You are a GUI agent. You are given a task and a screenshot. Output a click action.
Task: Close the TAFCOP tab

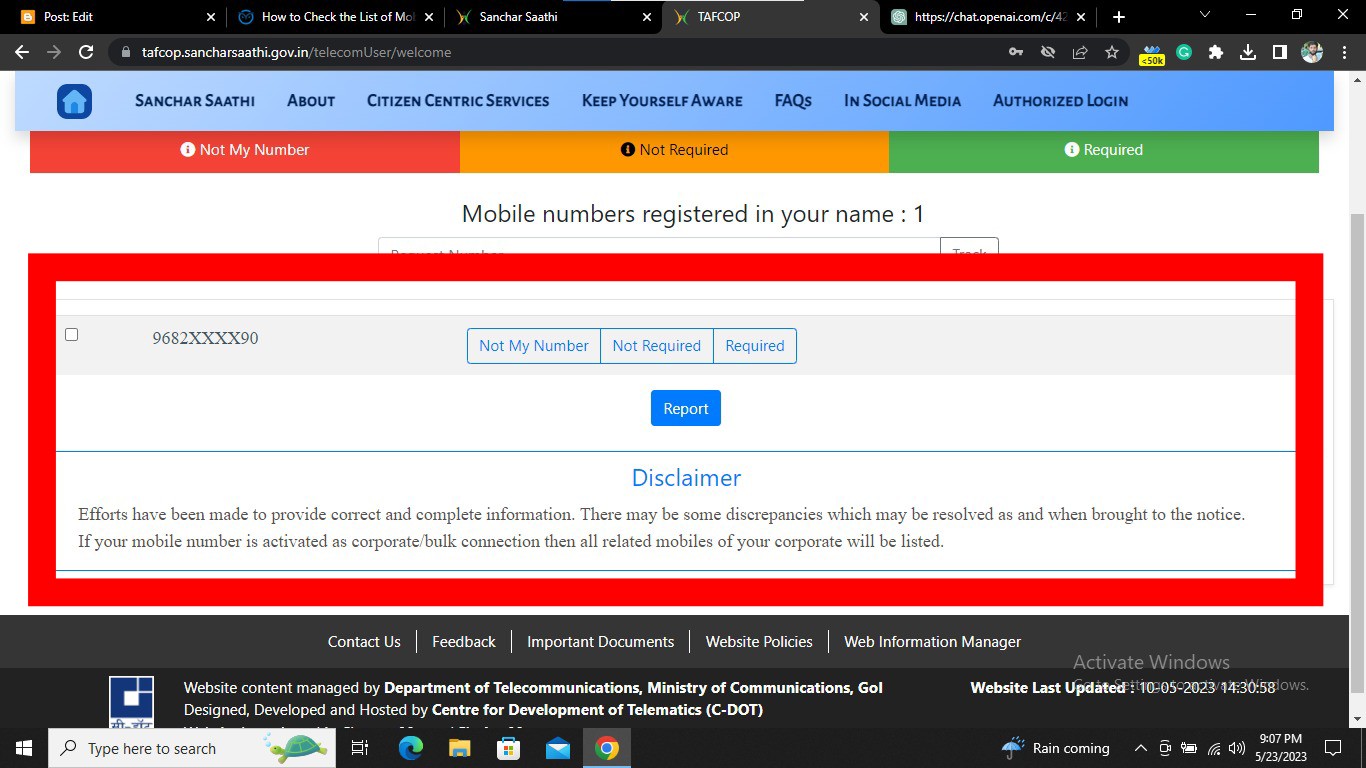point(864,17)
